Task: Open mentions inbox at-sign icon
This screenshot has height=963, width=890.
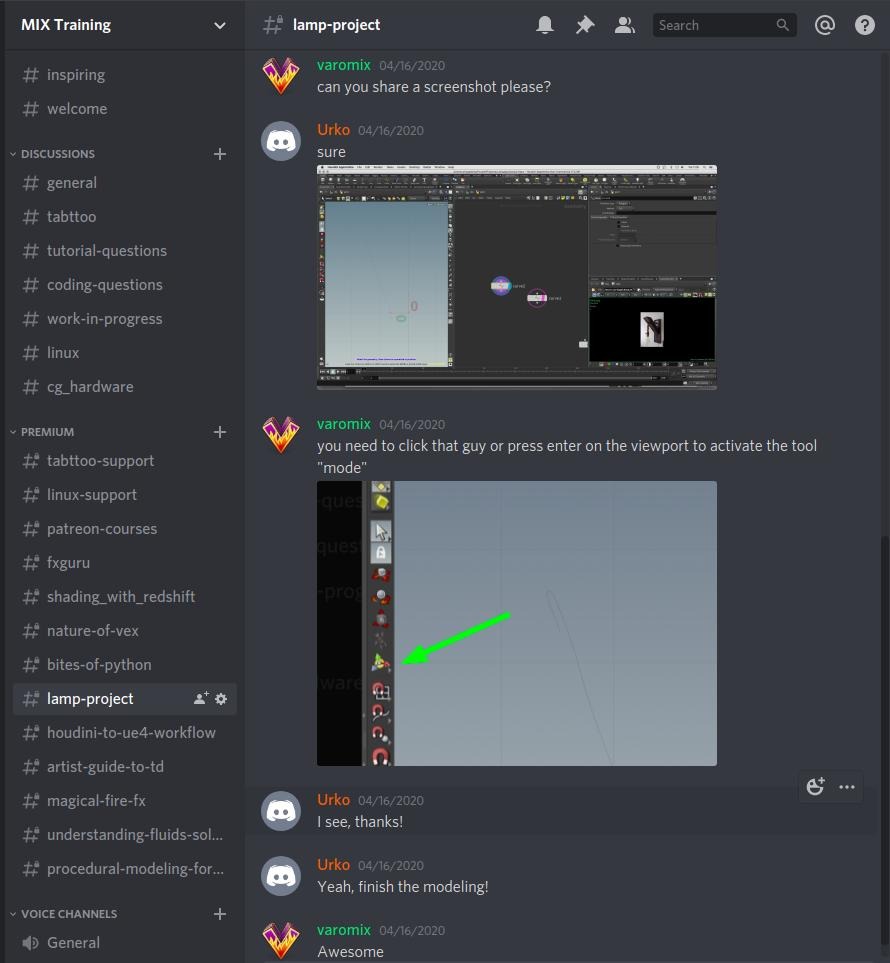Action: [x=825, y=25]
